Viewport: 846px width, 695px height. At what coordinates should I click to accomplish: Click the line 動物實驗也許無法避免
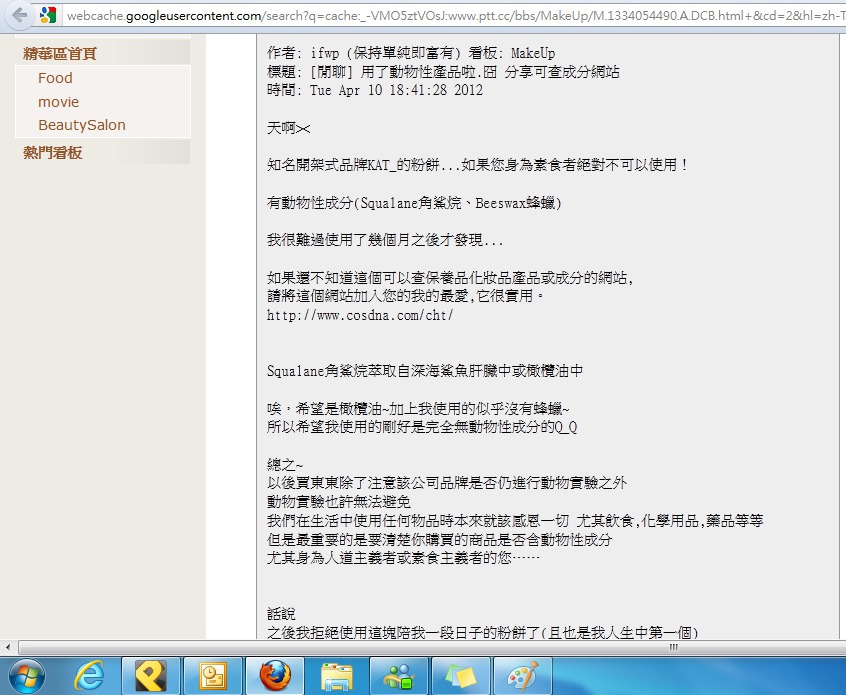click(339, 502)
